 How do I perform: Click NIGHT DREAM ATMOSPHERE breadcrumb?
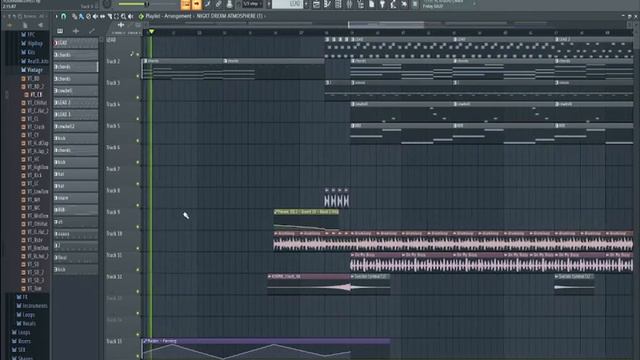(230, 16)
